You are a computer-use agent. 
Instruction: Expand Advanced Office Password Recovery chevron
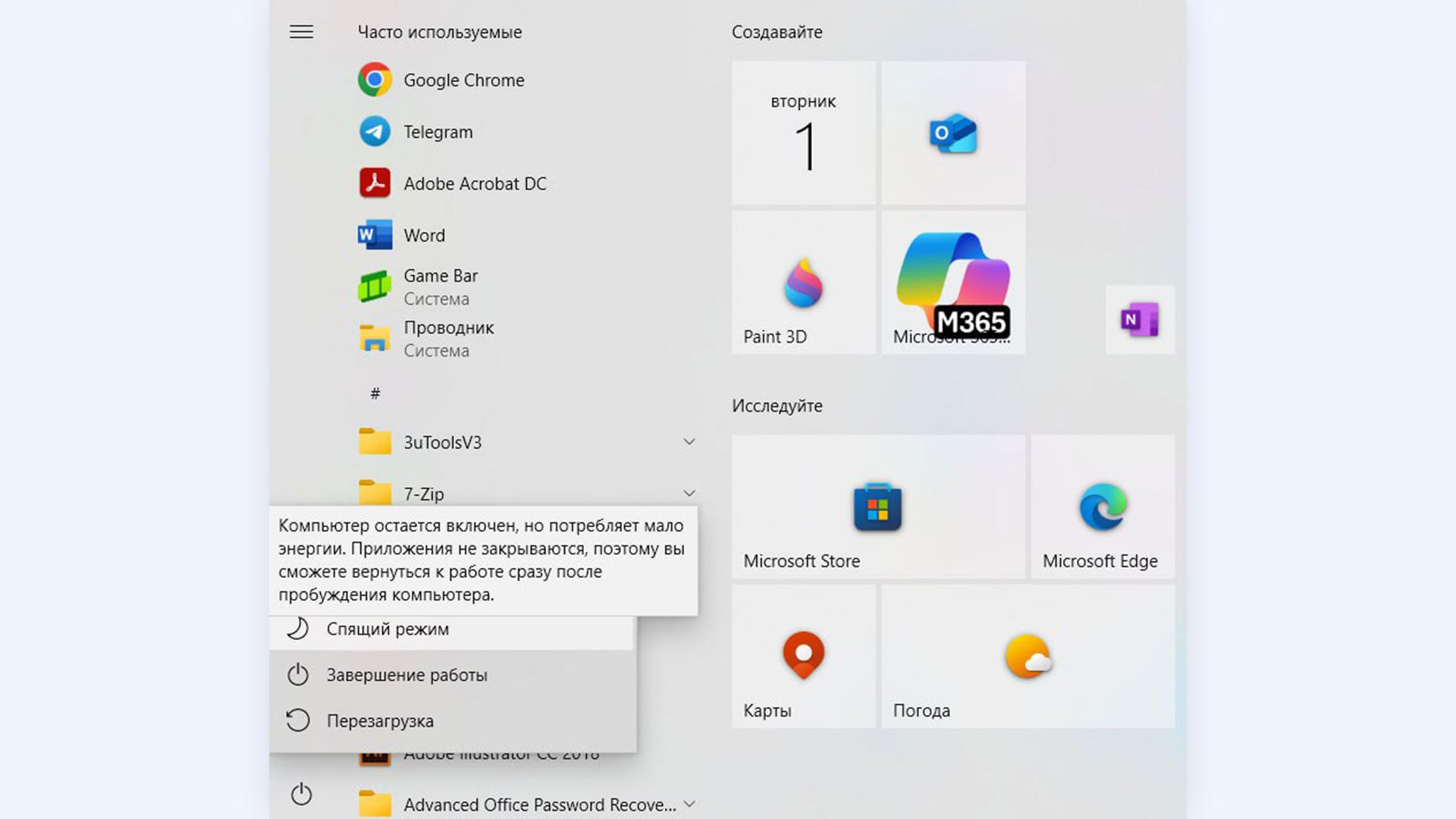tap(689, 804)
